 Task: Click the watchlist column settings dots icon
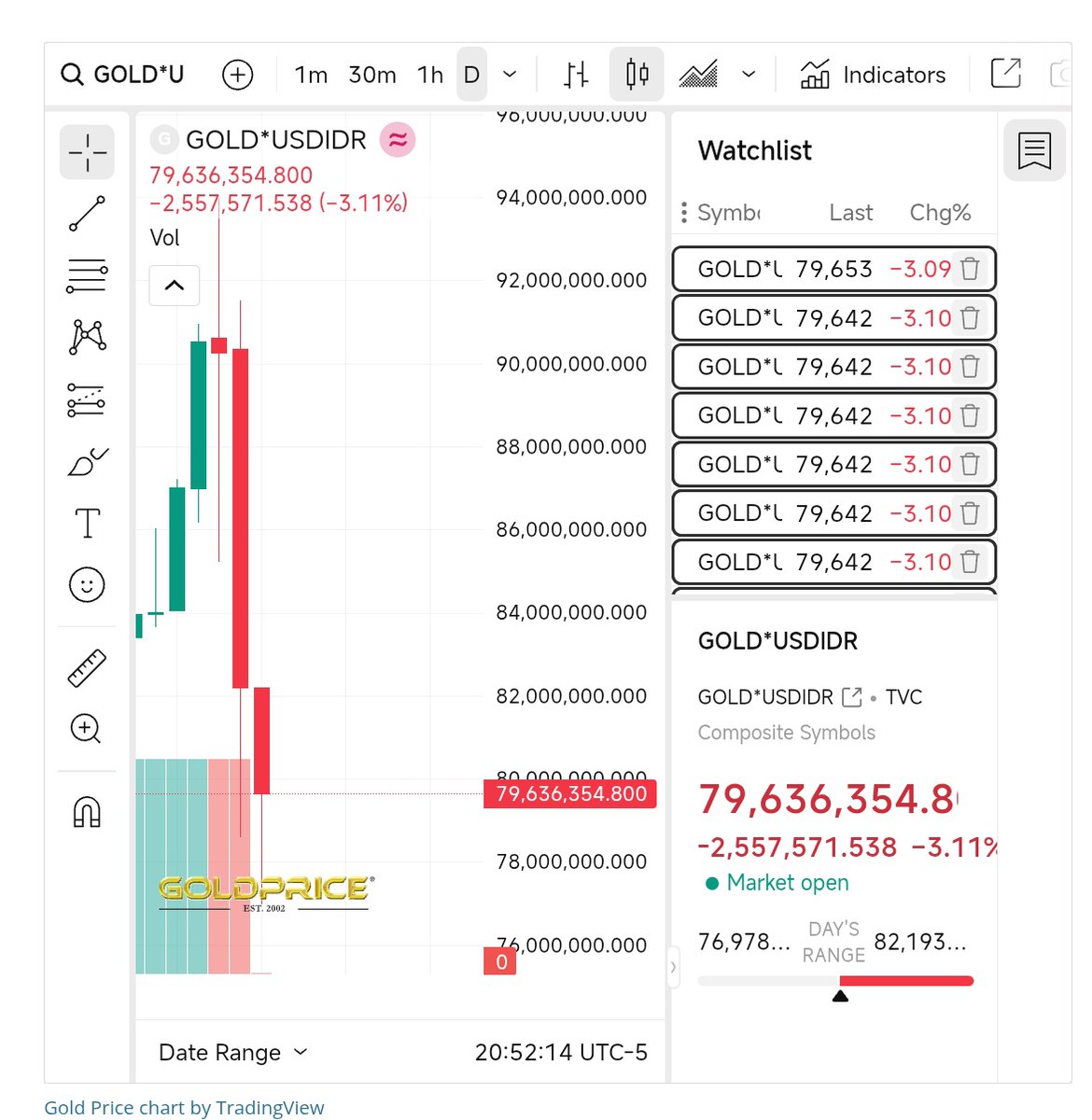tap(684, 213)
